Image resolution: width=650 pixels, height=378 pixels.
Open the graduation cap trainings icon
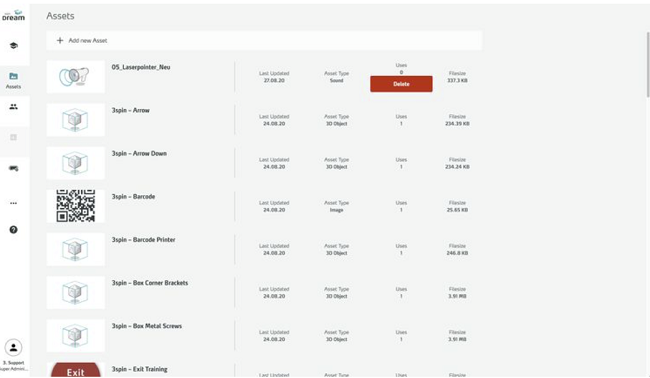click(14, 46)
